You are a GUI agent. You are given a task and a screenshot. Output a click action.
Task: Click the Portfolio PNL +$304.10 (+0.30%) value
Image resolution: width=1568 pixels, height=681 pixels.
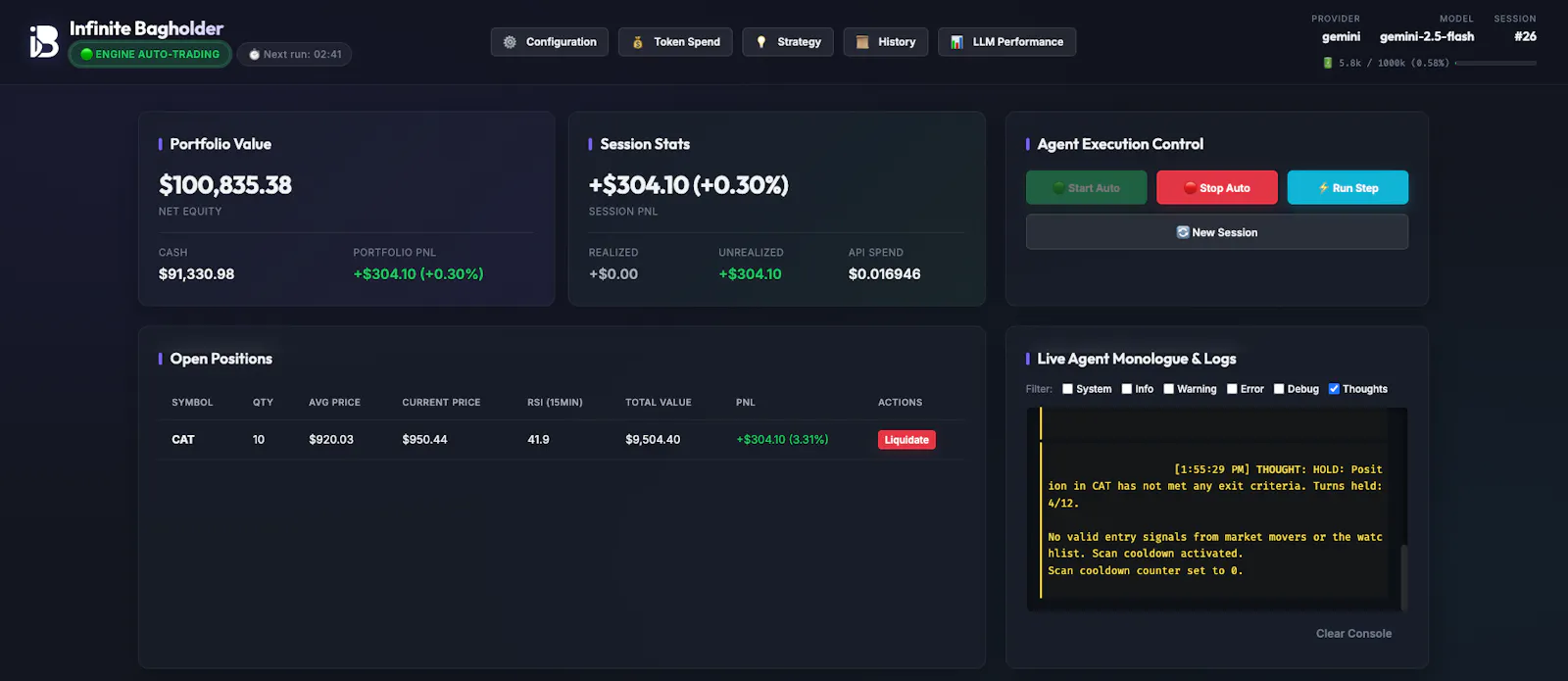pos(418,274)
